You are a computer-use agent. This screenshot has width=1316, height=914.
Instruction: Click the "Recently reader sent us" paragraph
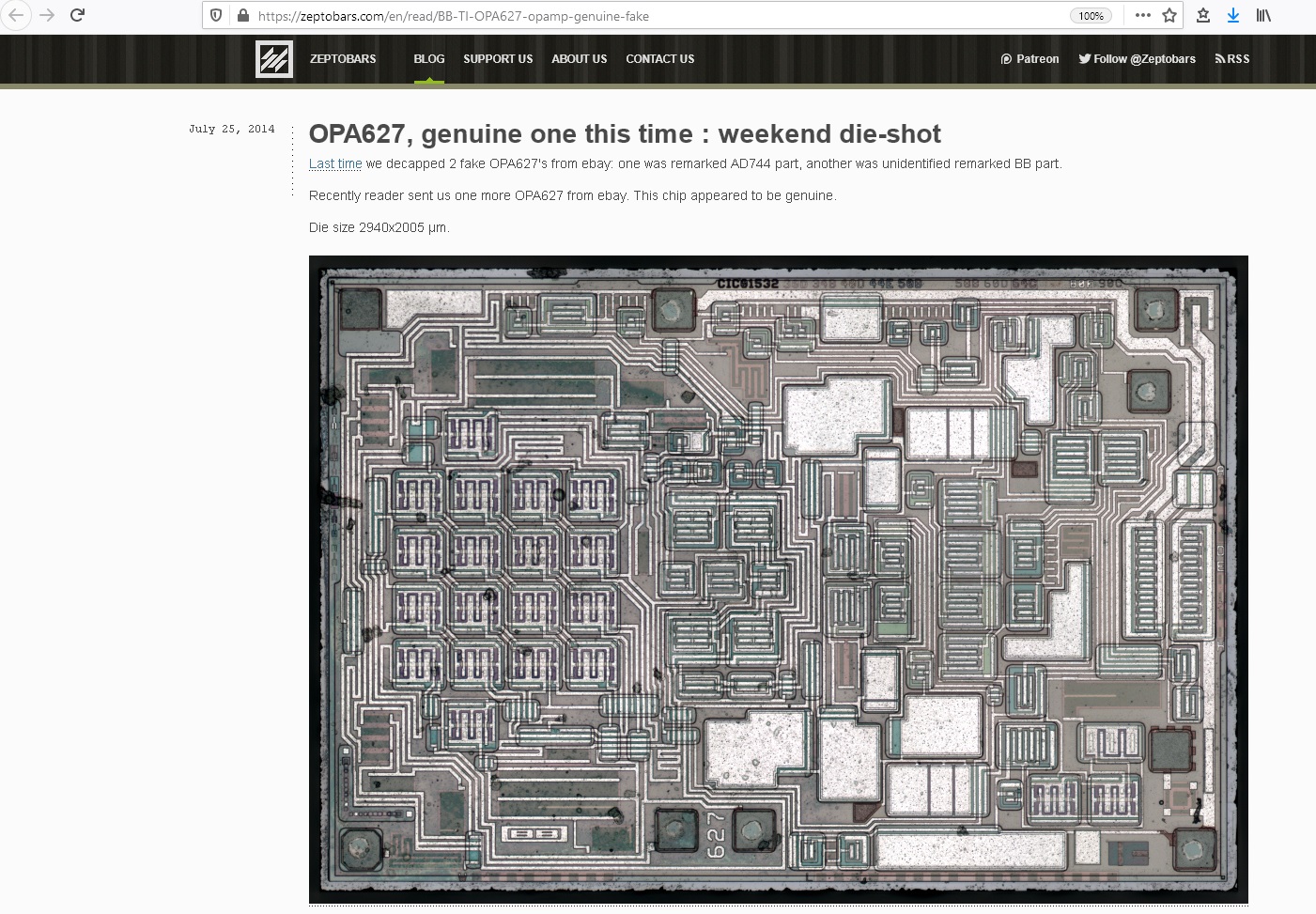click(573, 195)
